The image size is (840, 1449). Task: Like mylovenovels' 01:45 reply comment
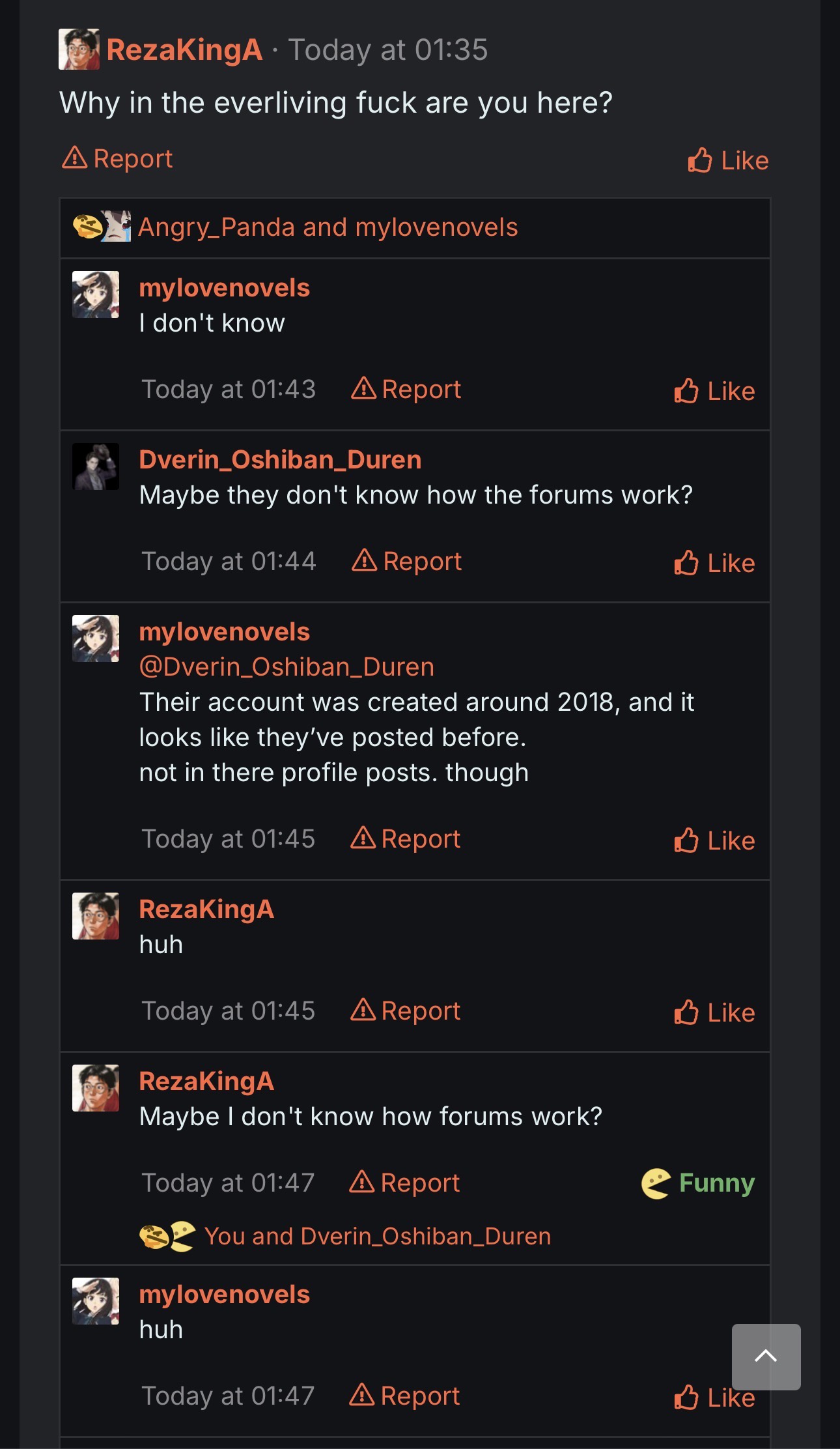714,840
